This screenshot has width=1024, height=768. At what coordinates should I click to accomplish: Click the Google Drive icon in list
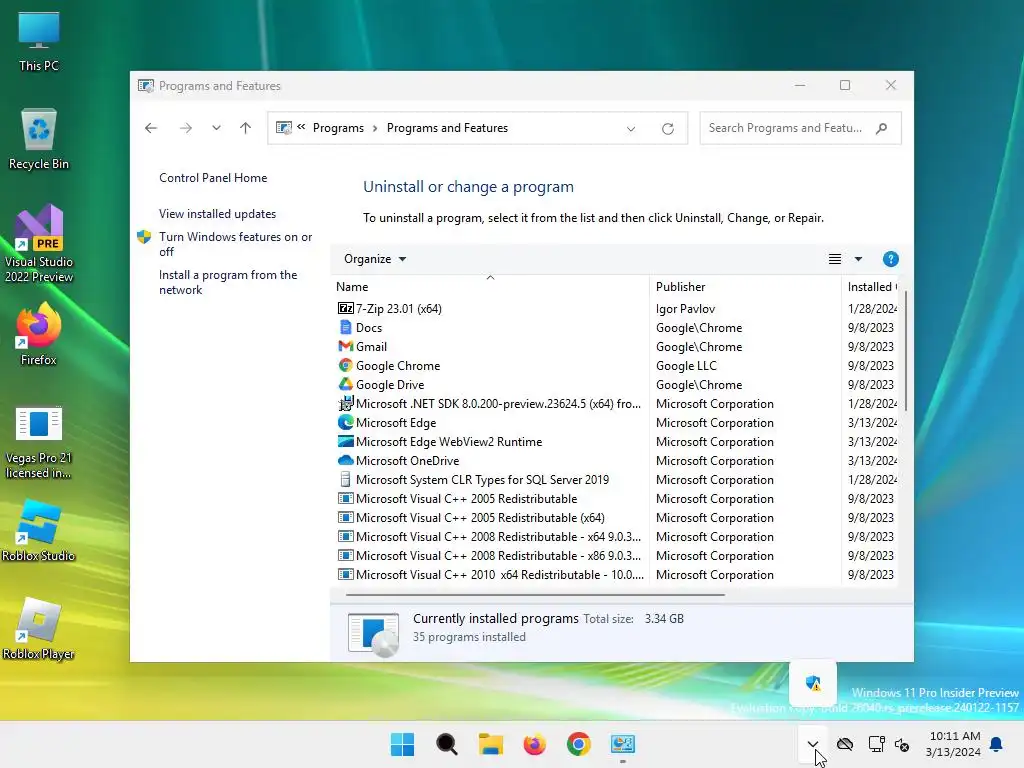[345, 384]
